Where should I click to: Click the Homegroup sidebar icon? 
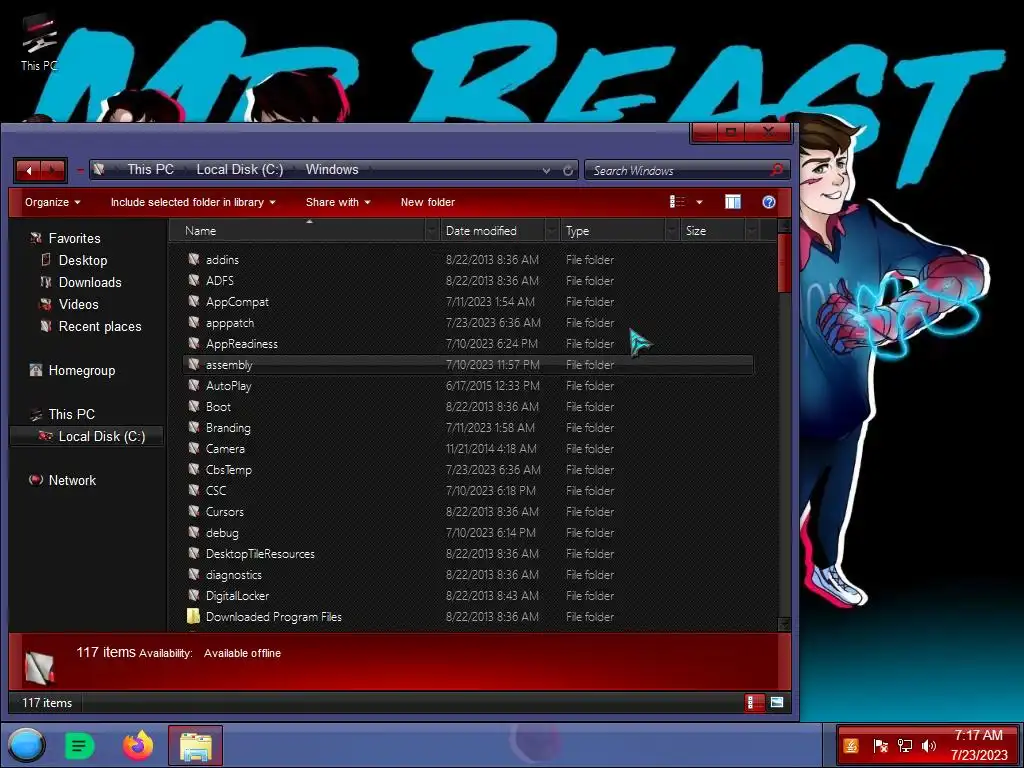coord(36,370)
